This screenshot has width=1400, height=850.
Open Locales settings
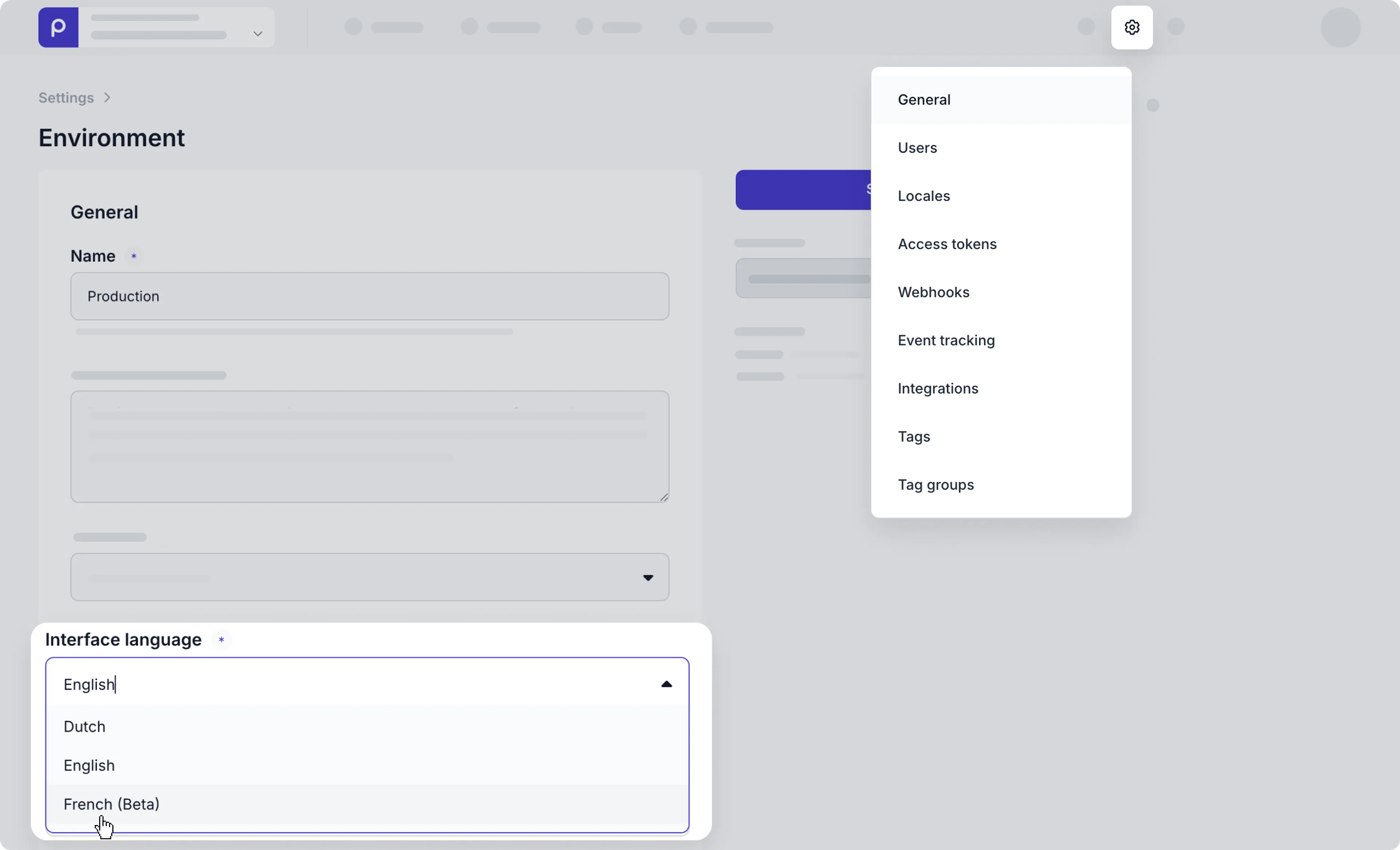coord(923,196)
